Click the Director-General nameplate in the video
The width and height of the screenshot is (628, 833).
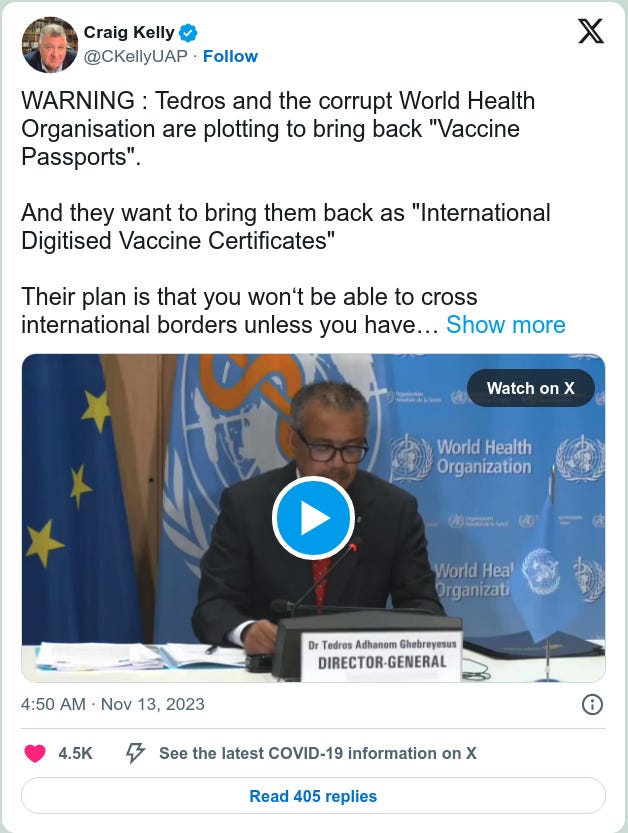pos(381,654)
